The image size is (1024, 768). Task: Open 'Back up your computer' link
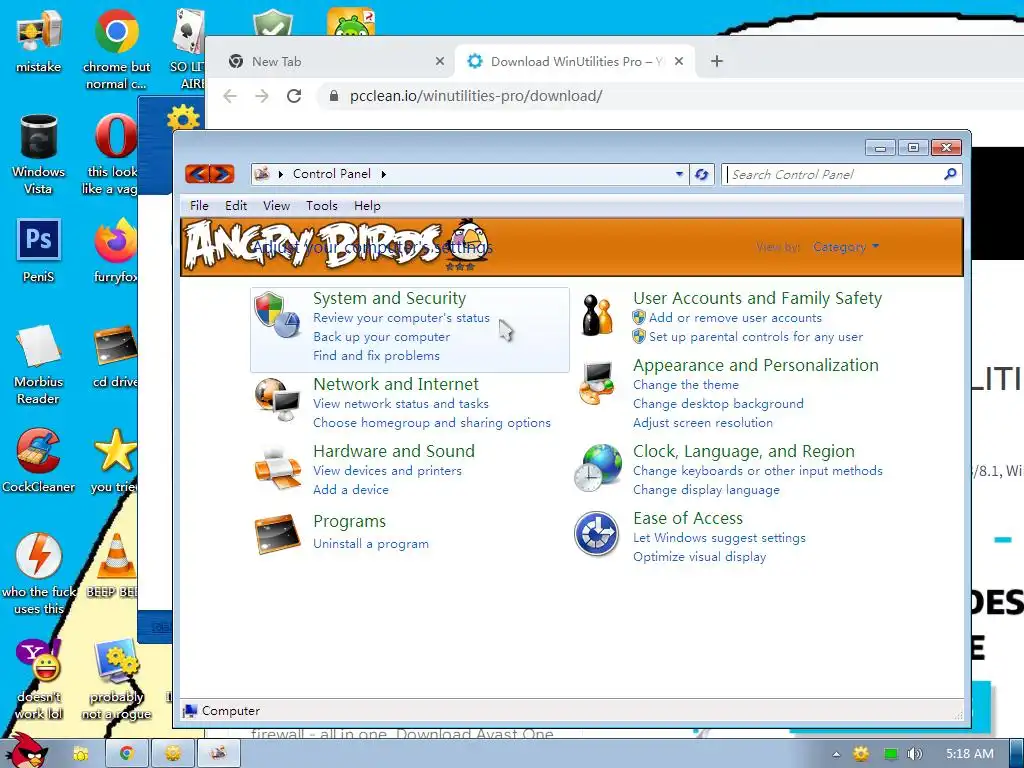381,337
